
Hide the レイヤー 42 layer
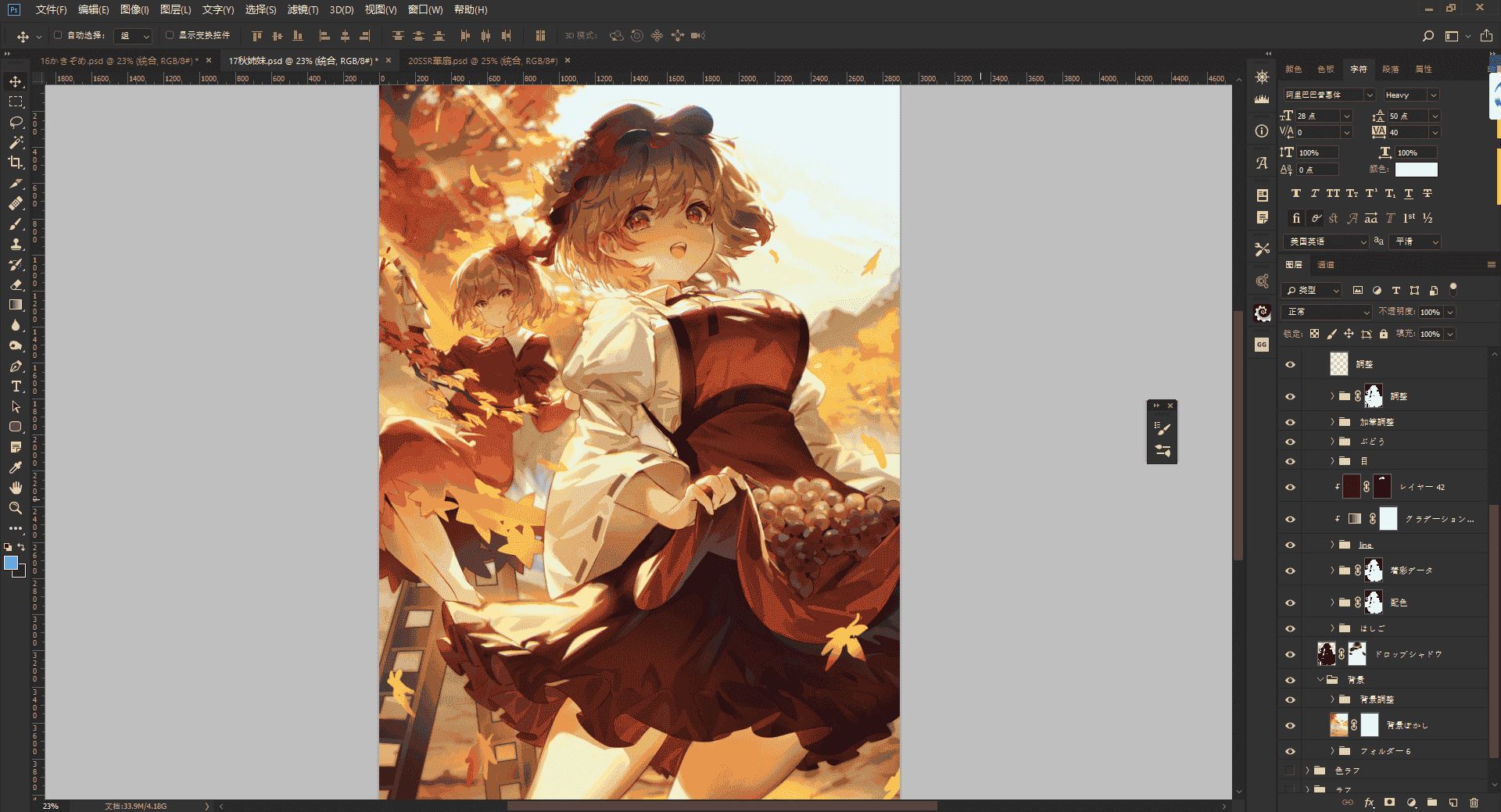point(1290,487)
